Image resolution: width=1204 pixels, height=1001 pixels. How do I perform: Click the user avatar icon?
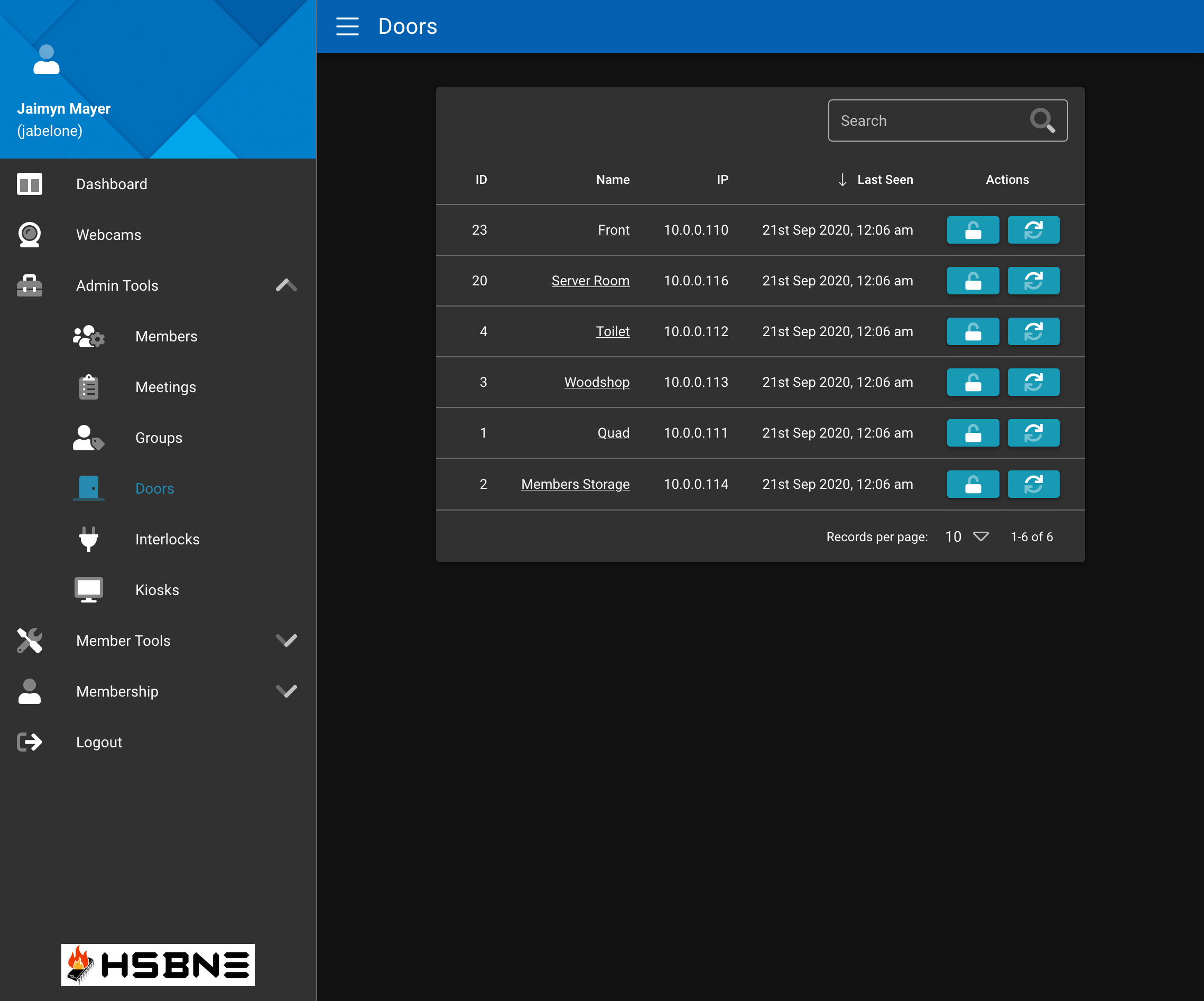pyautogui.click(x=47, y=60)
